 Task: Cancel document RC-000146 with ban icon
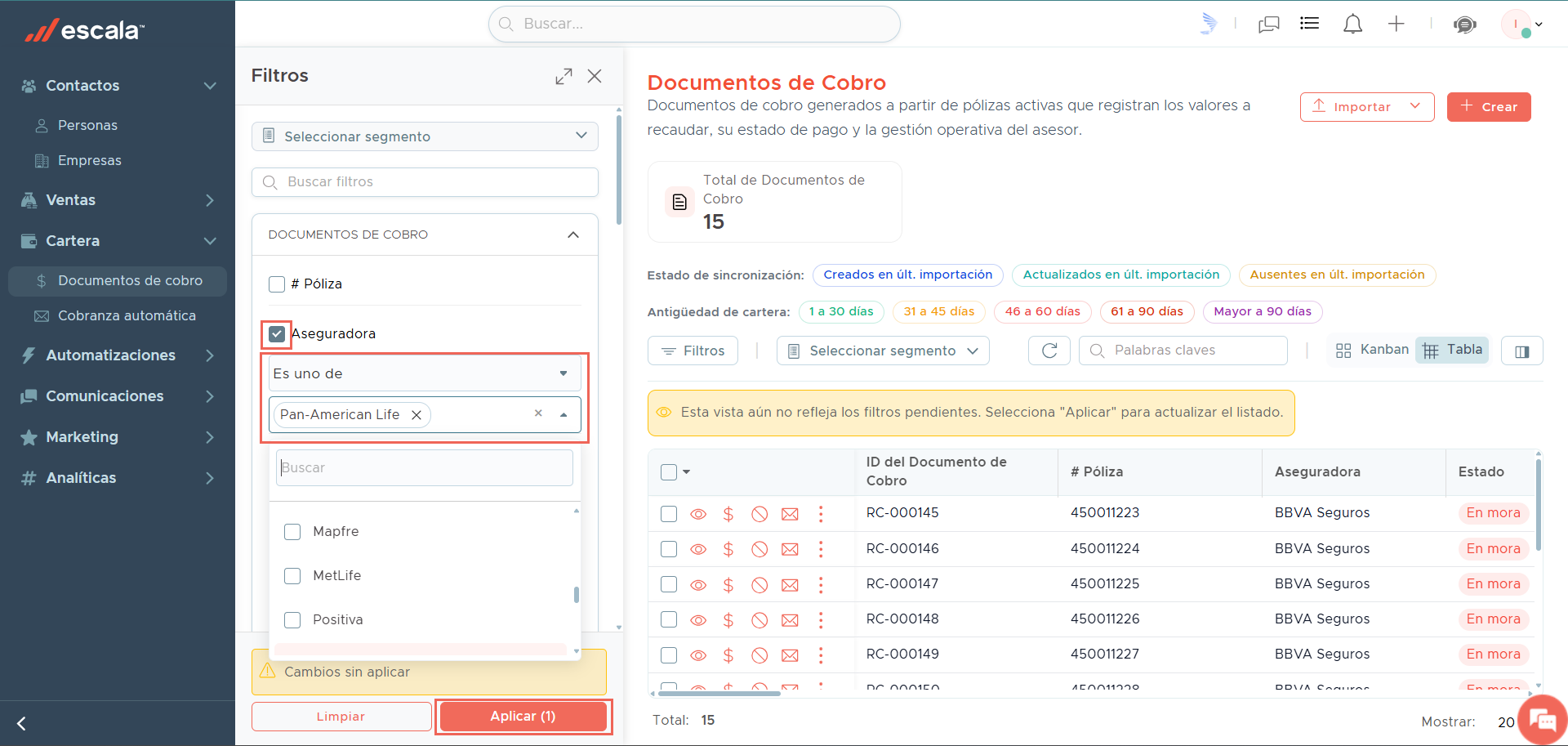pos(759,549)
